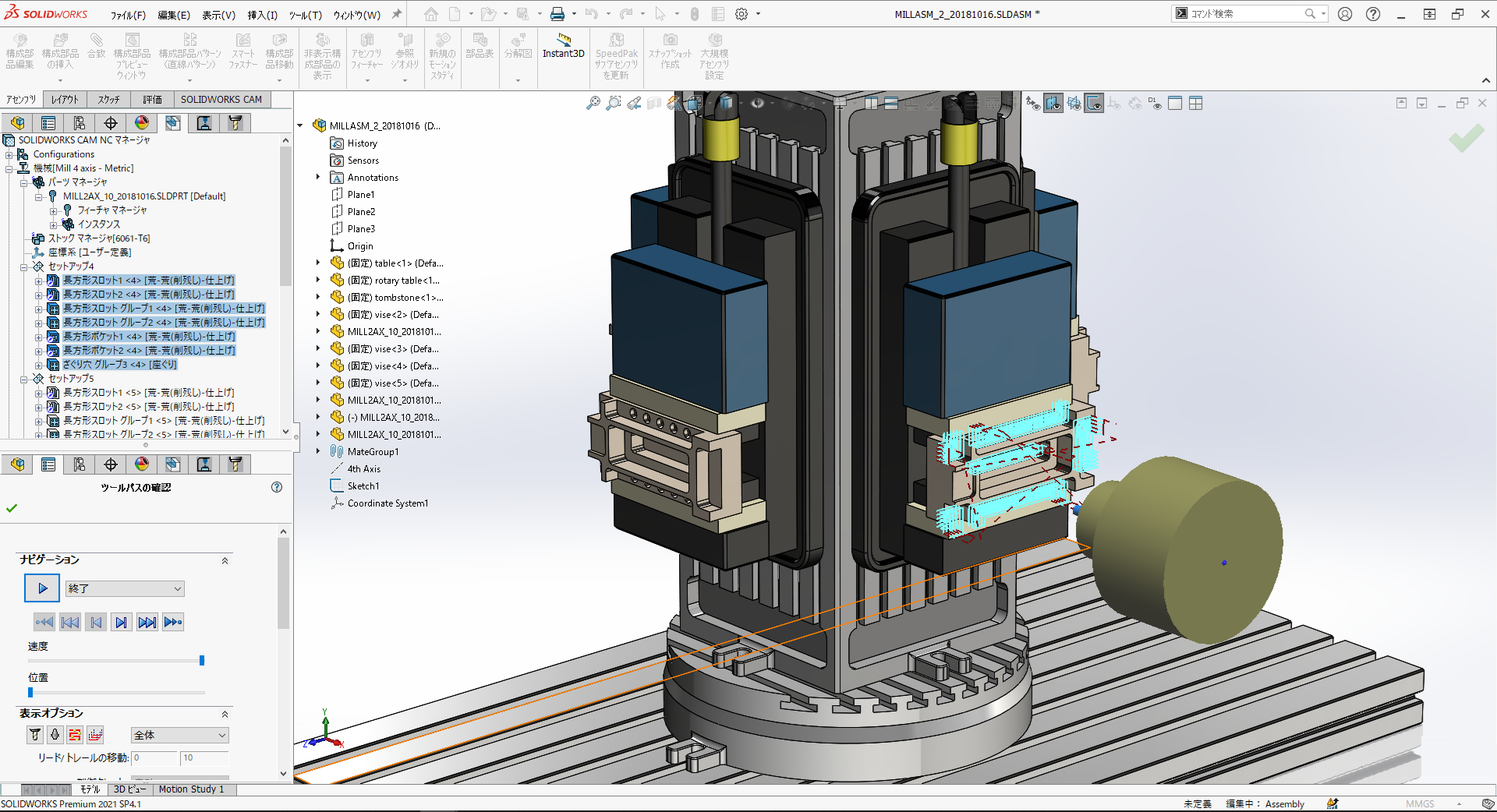1497x812 pixels.
Task: Open the Options gear icon
Action: [x=741, y=14]
